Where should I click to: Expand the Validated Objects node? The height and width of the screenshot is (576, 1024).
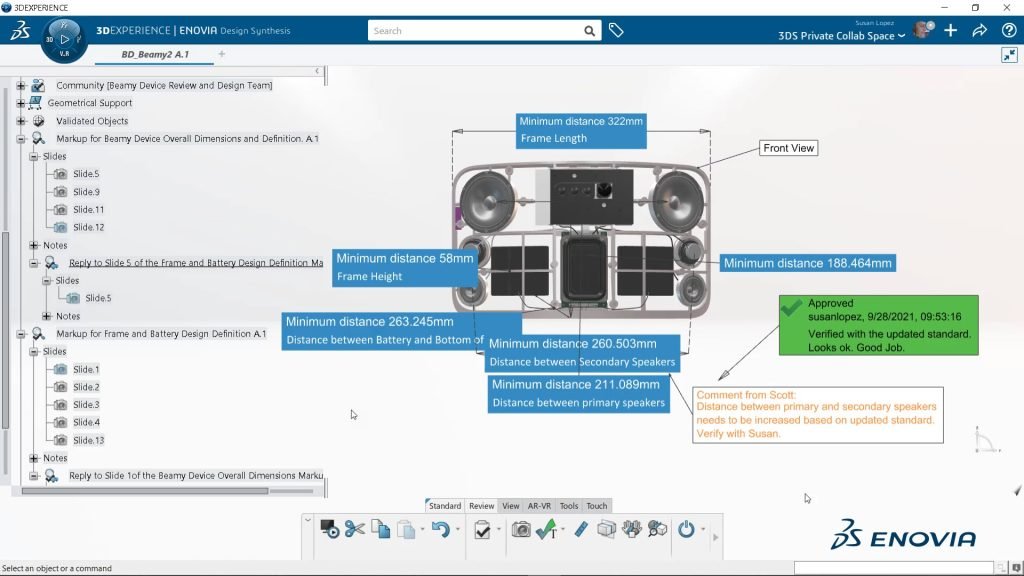21,121
